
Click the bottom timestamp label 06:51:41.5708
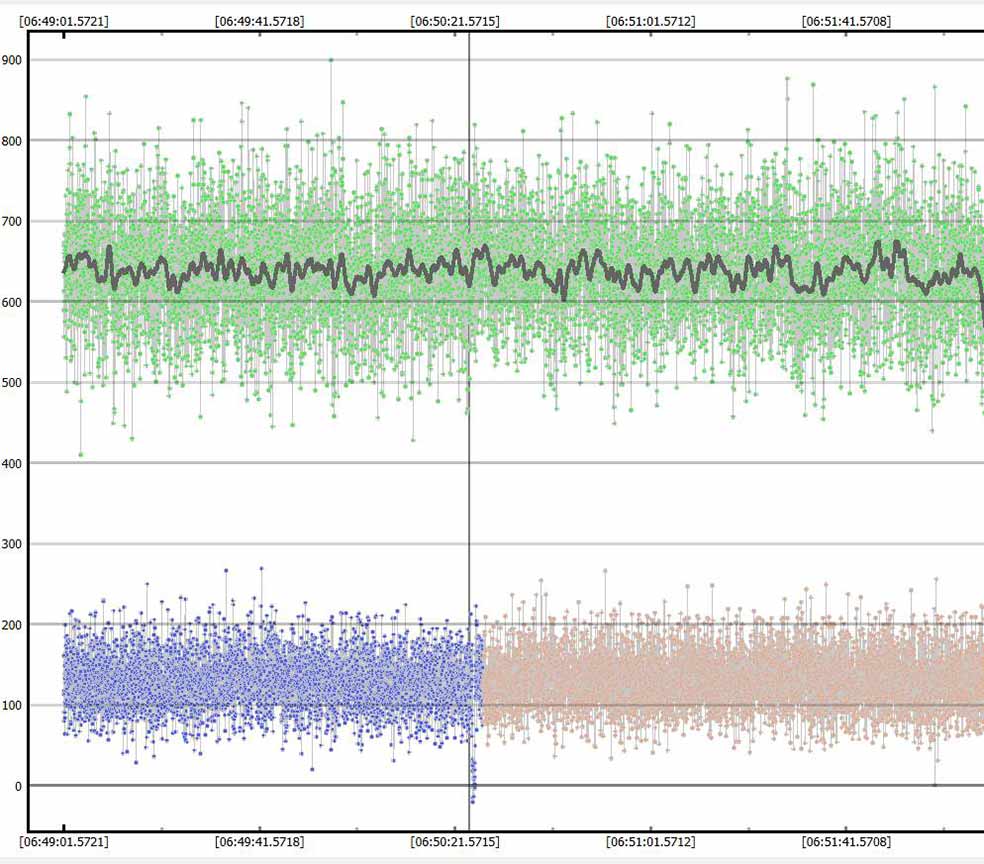pyautogui.click(x=846, y=841)
